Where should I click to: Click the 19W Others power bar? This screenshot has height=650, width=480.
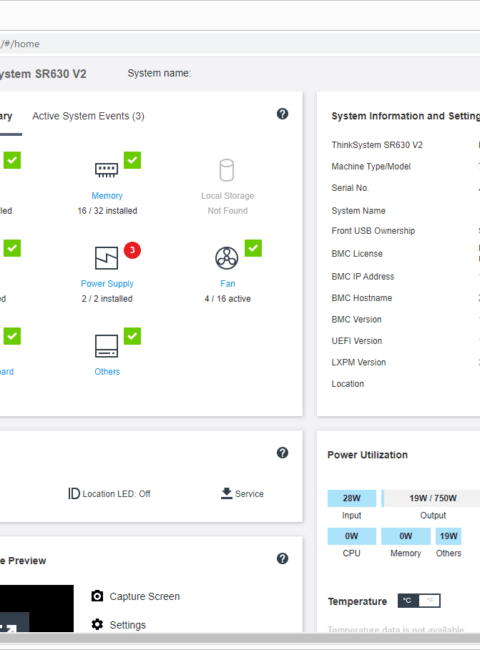coord(448,536)
